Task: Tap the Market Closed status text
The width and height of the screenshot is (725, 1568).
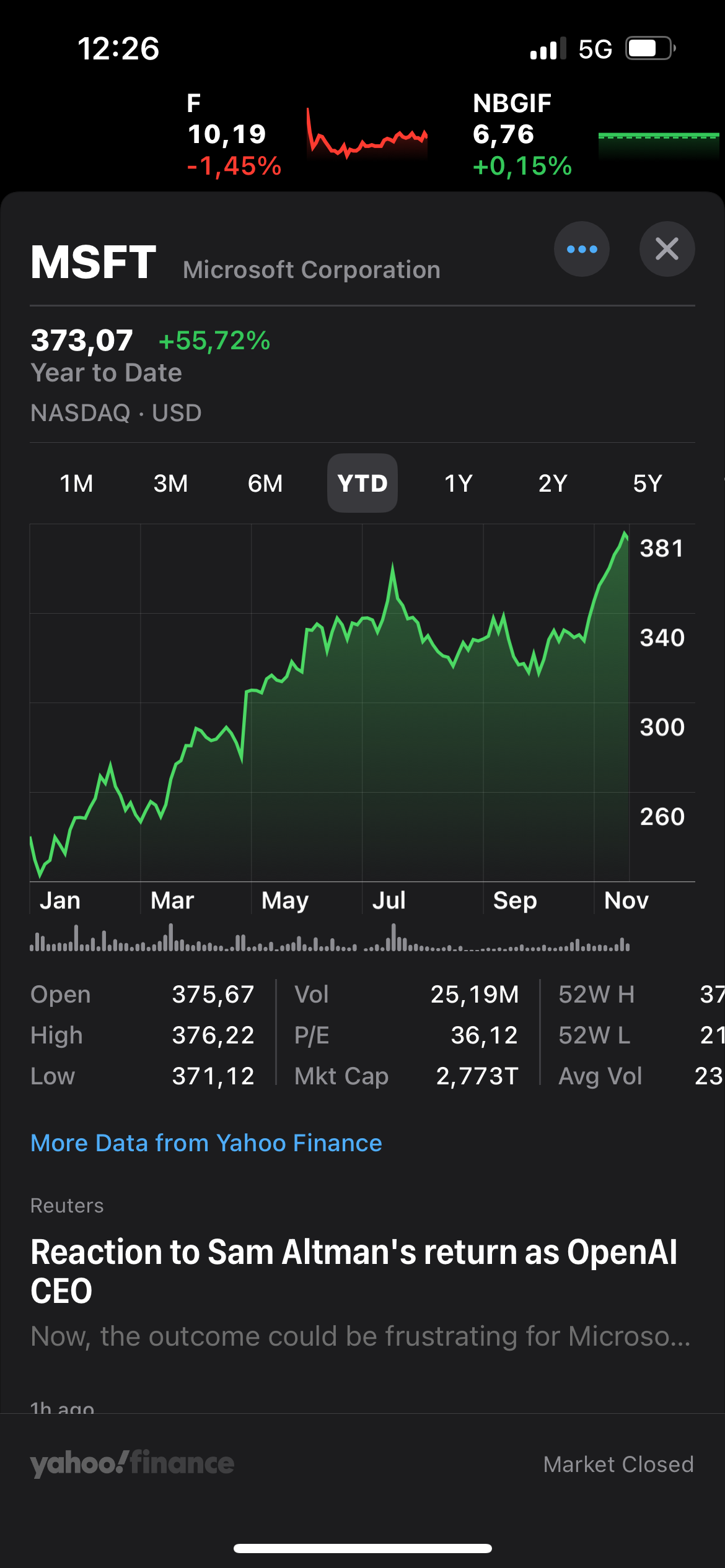Action: (x=618, y=1465)
